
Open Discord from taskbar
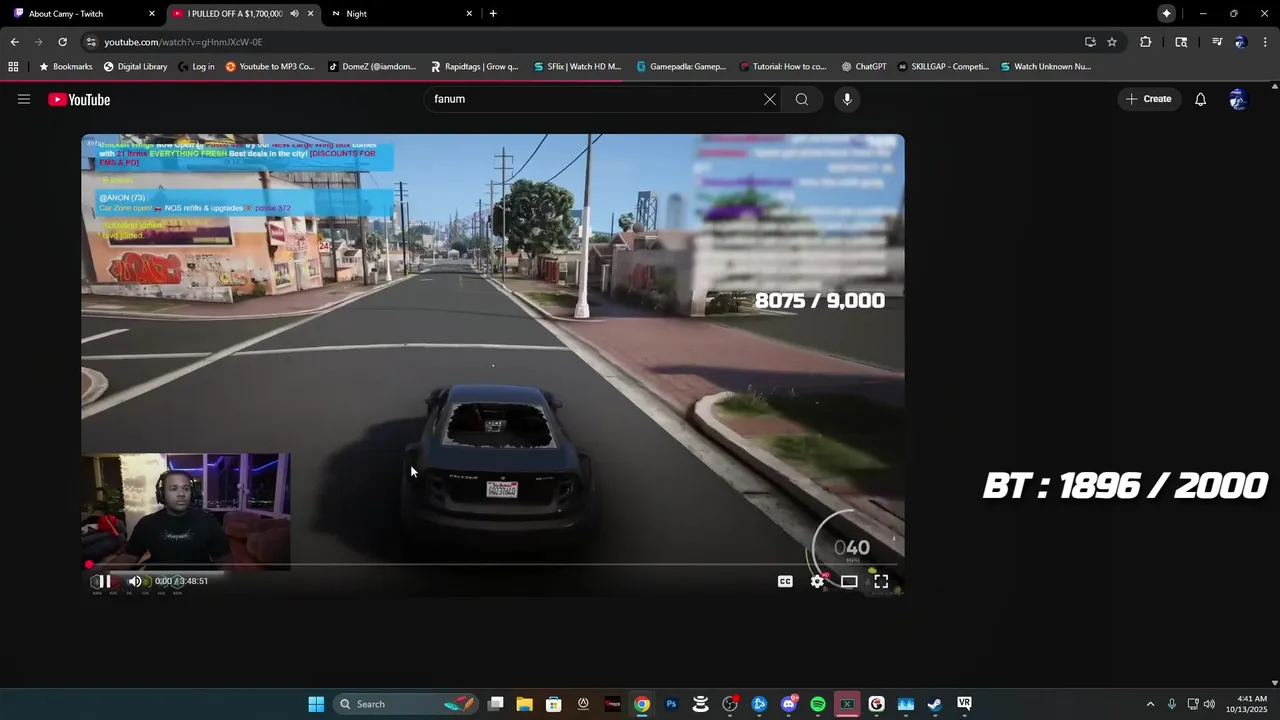pos(789,704)
